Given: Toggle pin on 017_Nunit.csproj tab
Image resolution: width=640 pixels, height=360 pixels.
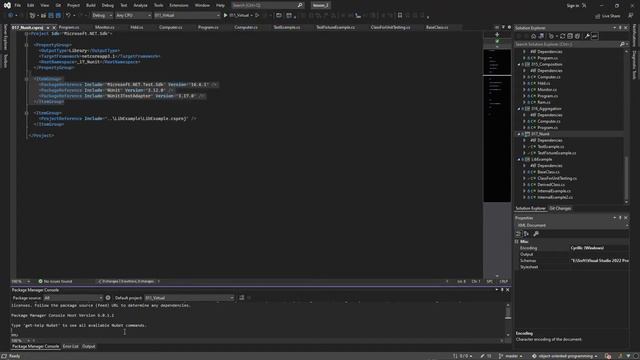Looking at the screenshot, I should pos(48,28).
